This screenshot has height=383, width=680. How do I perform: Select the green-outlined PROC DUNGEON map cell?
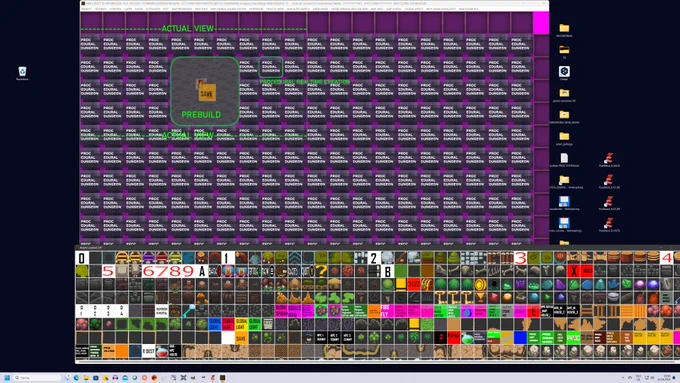coord(271,67)
